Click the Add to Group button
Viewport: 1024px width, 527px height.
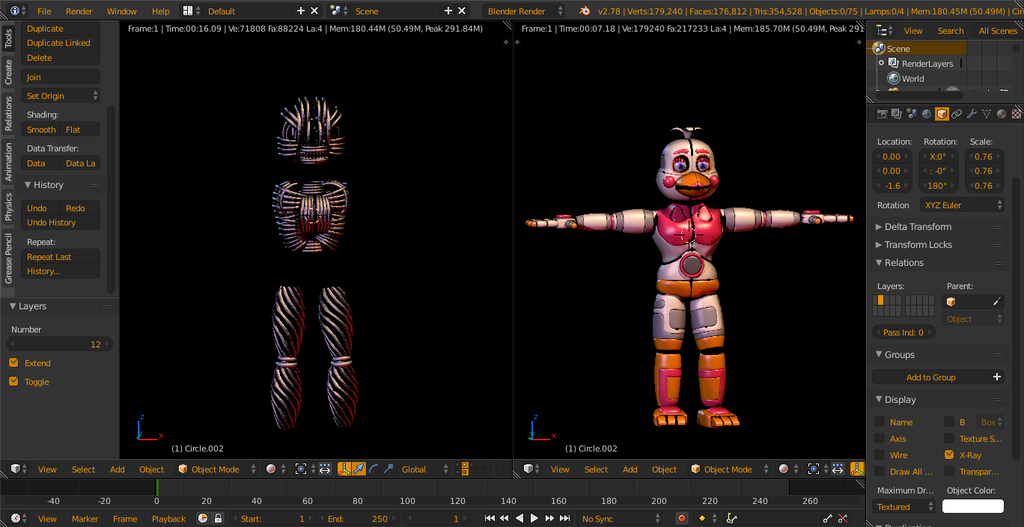tap(931, 377)
